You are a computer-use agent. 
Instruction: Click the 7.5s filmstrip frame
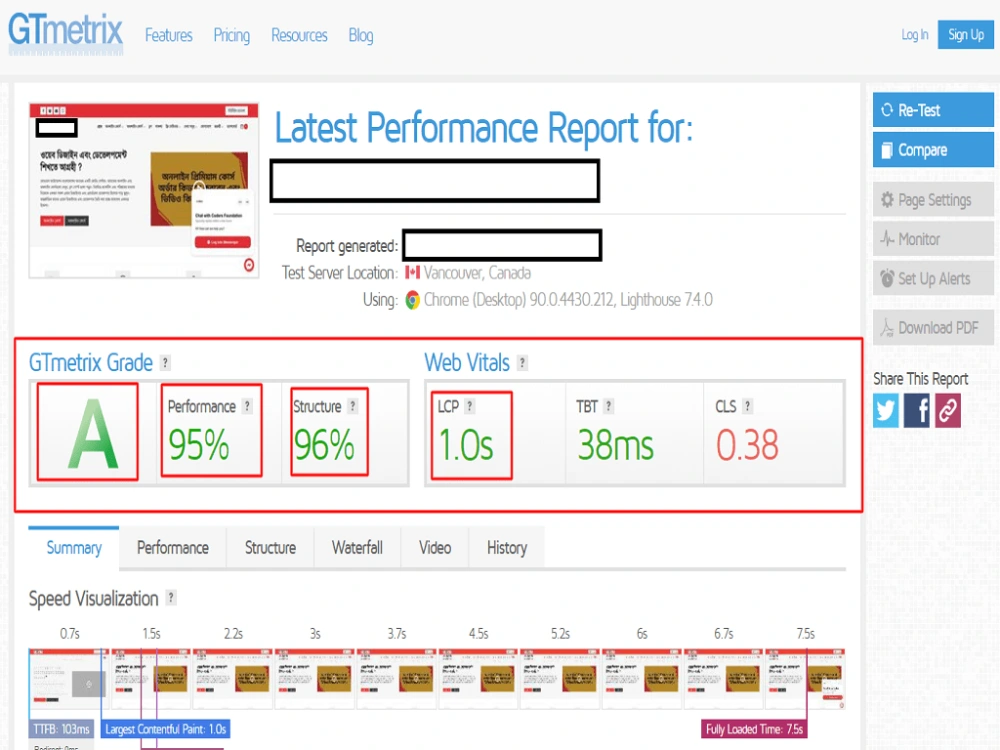805,679
